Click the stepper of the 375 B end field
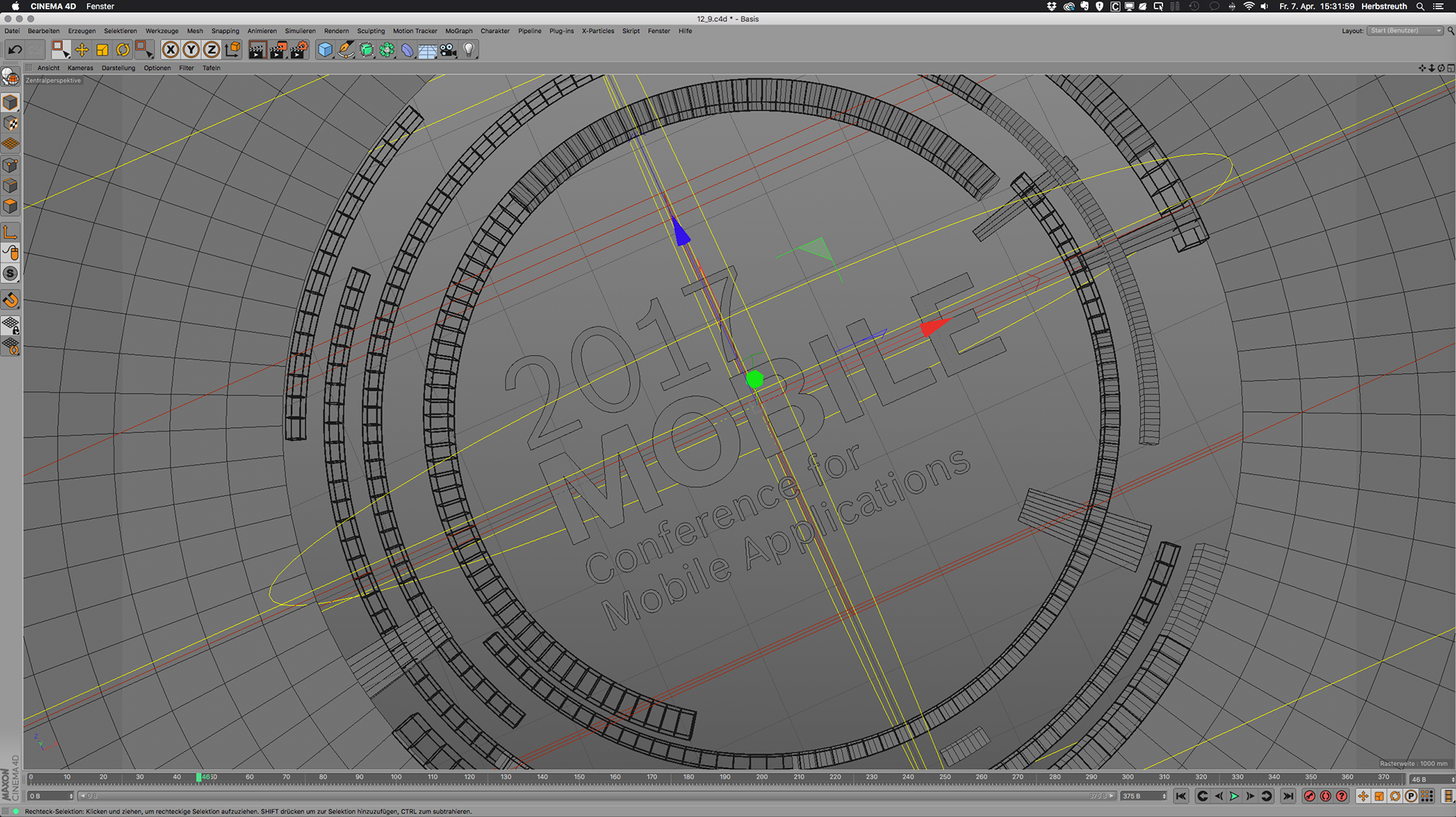The height and width of the screenshot is (817, 1456). coord(1164,797)
